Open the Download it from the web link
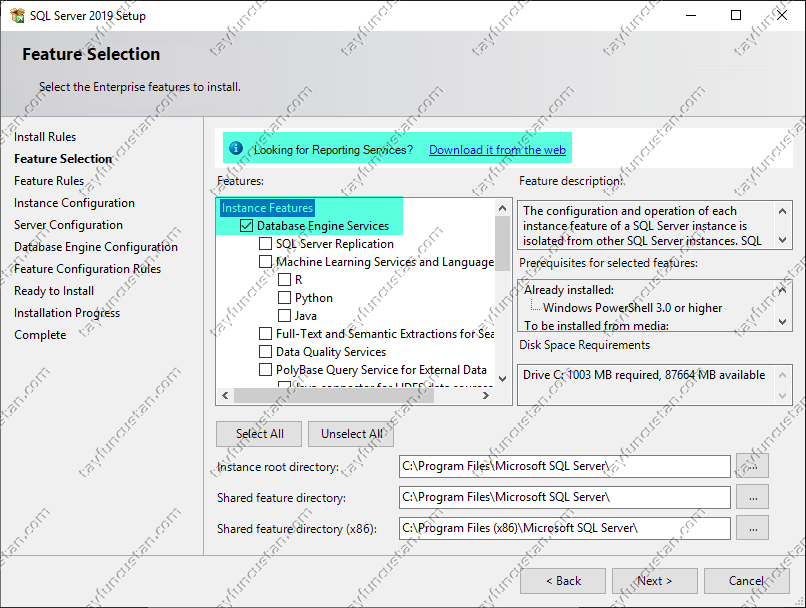Viewport: 806px width, 608px height. (497, 150)
